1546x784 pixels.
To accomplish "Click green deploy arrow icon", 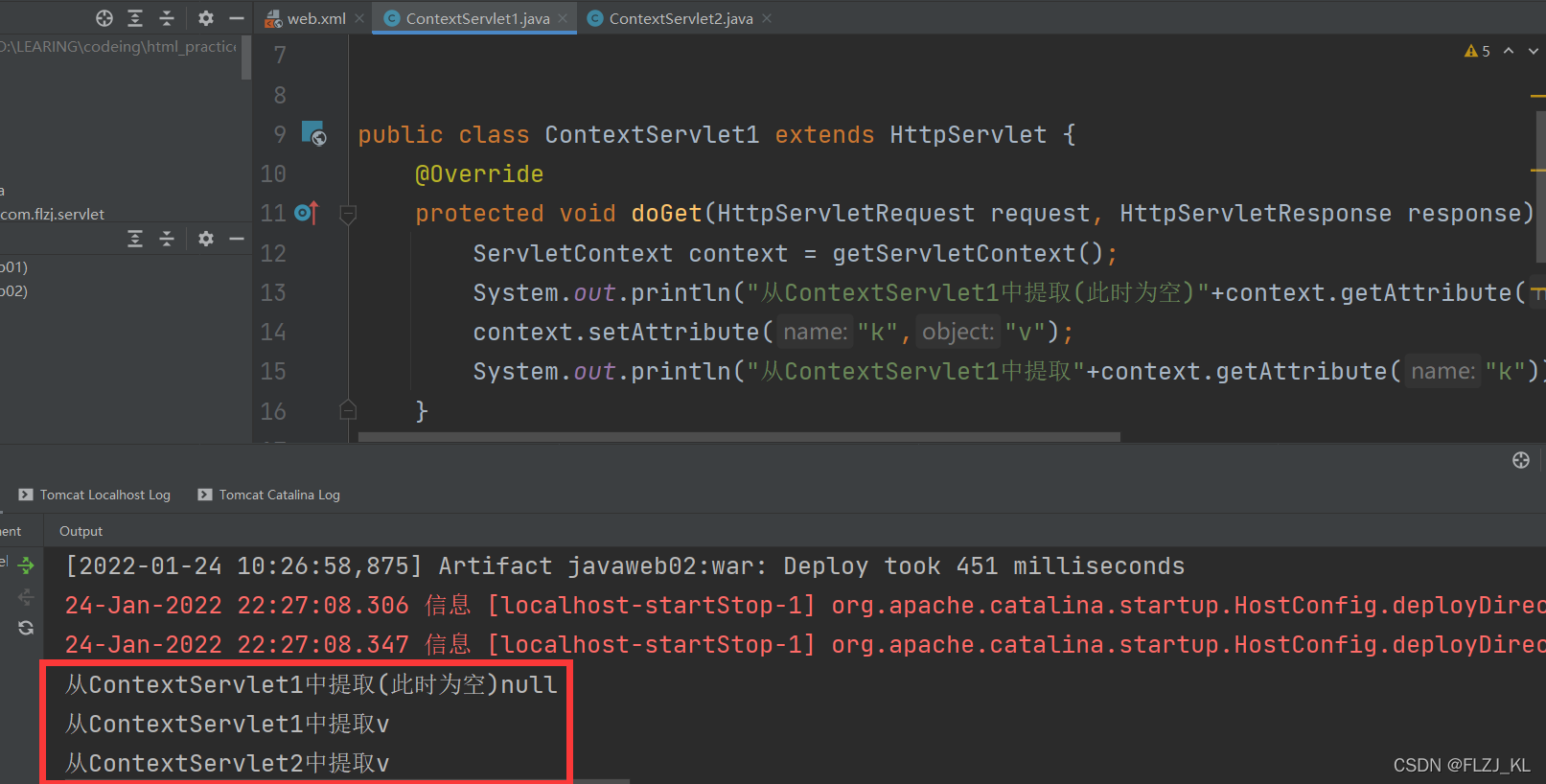I will coord(26,565).
